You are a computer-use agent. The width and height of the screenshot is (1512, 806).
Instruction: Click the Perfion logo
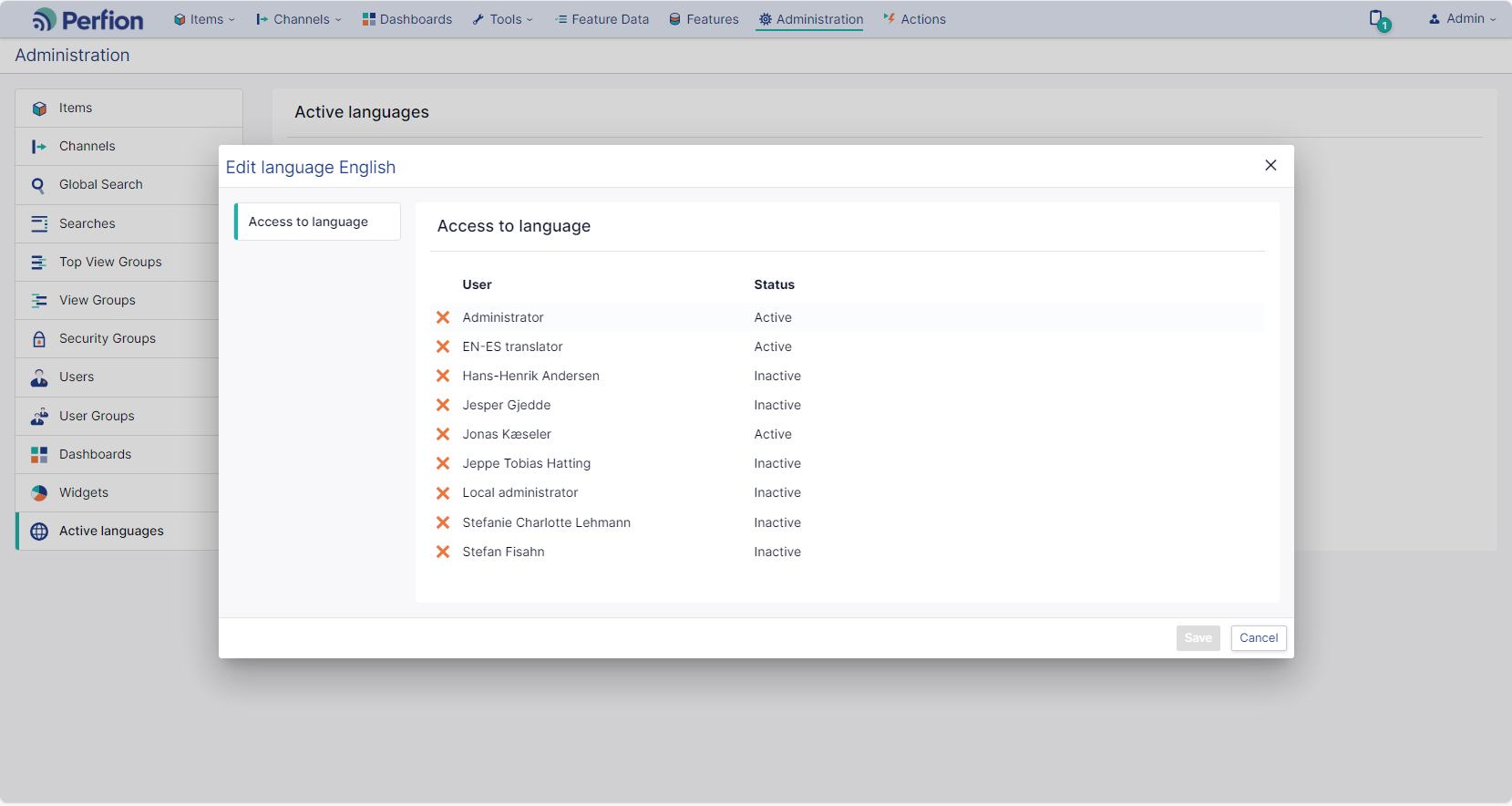pyautogui.click(x=87, y=19)
